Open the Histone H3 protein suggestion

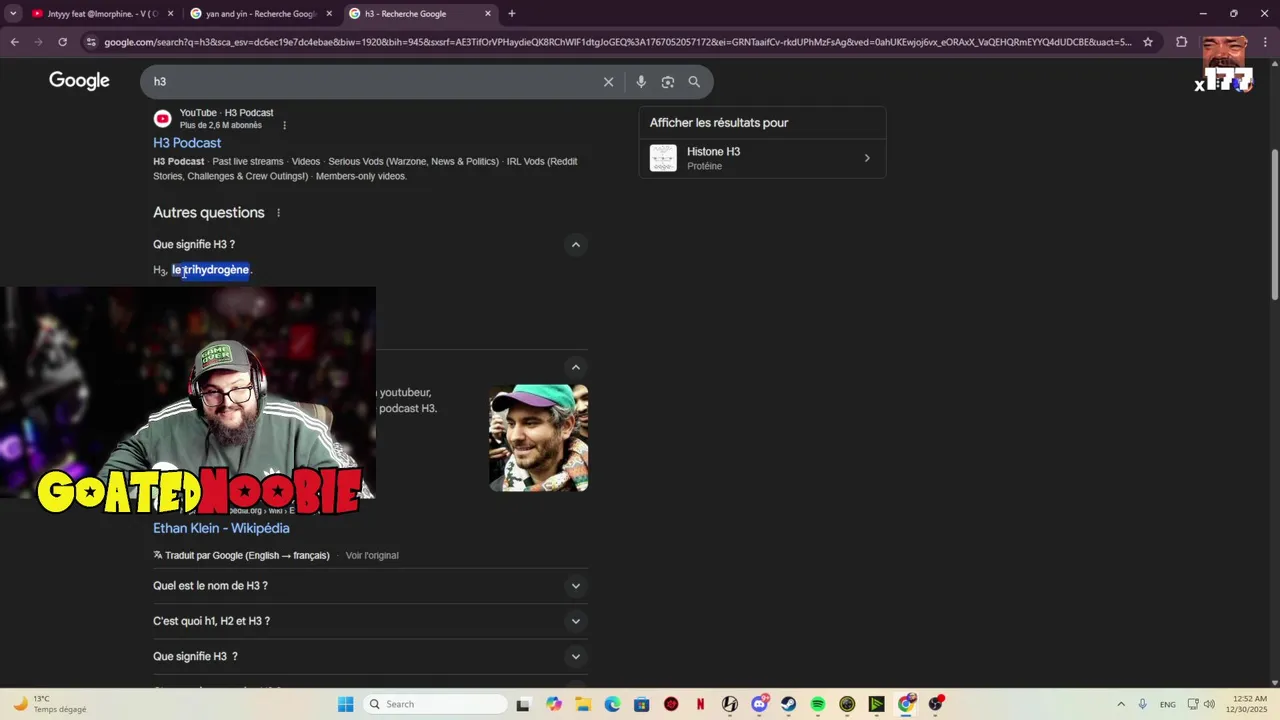click(762, 158)
